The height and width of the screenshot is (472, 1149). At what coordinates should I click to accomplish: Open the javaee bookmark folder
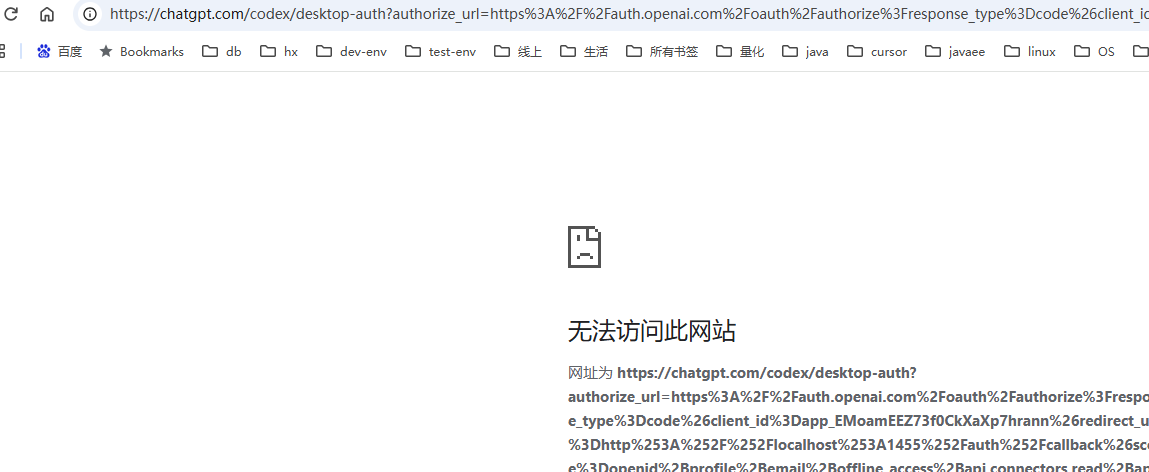point(955,51)
